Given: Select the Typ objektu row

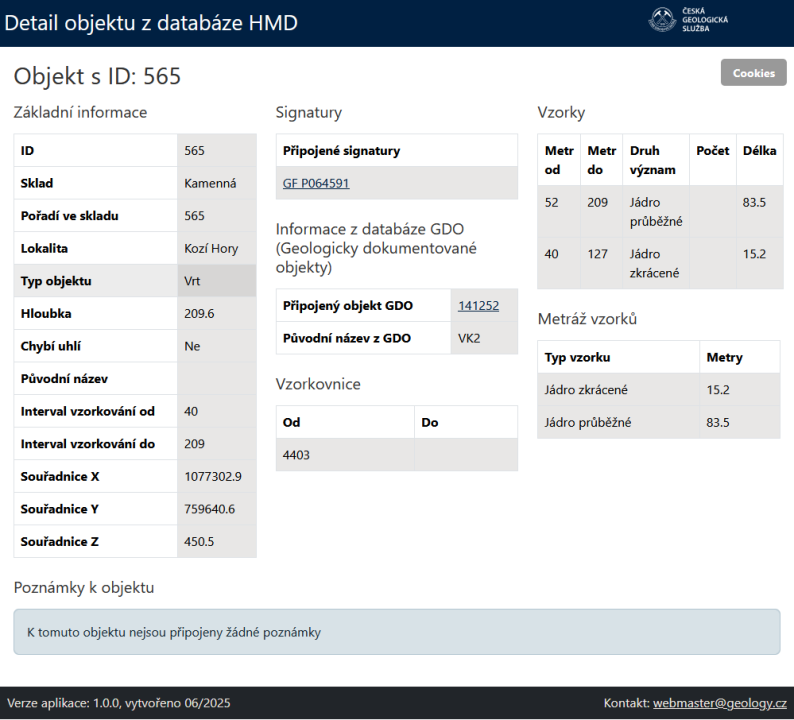Looking at the screenshot, I should (134, 281).
